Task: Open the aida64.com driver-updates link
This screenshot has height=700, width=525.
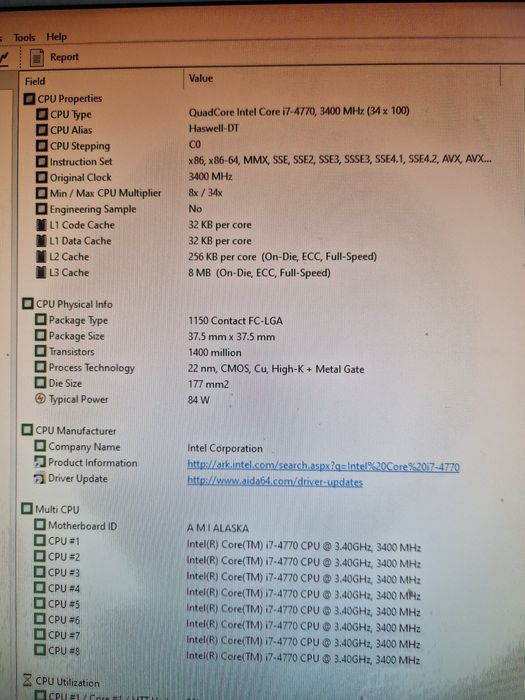Action: [x=275, y=482]
